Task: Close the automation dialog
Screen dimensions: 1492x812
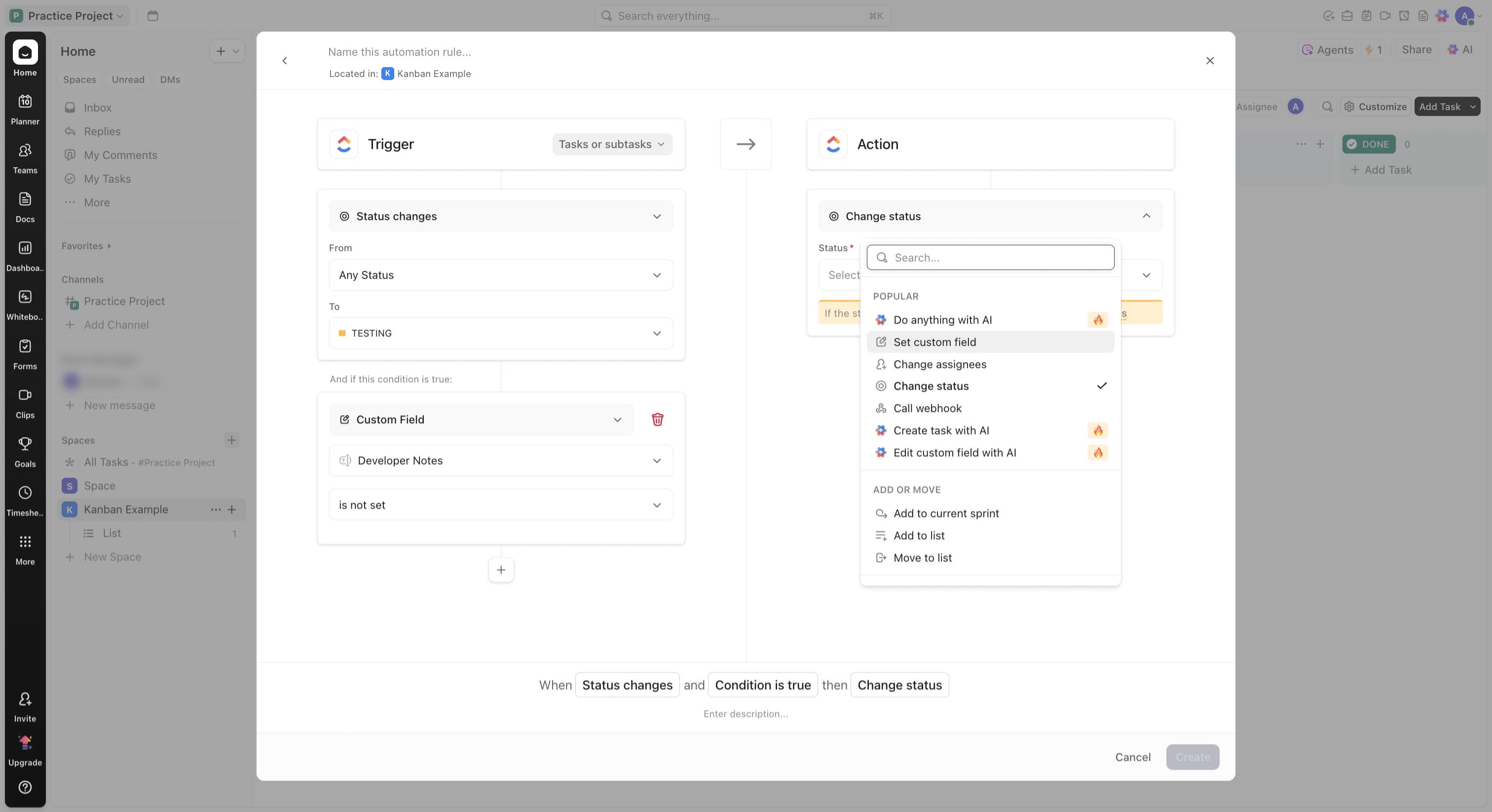Action: pos(1209,60)
